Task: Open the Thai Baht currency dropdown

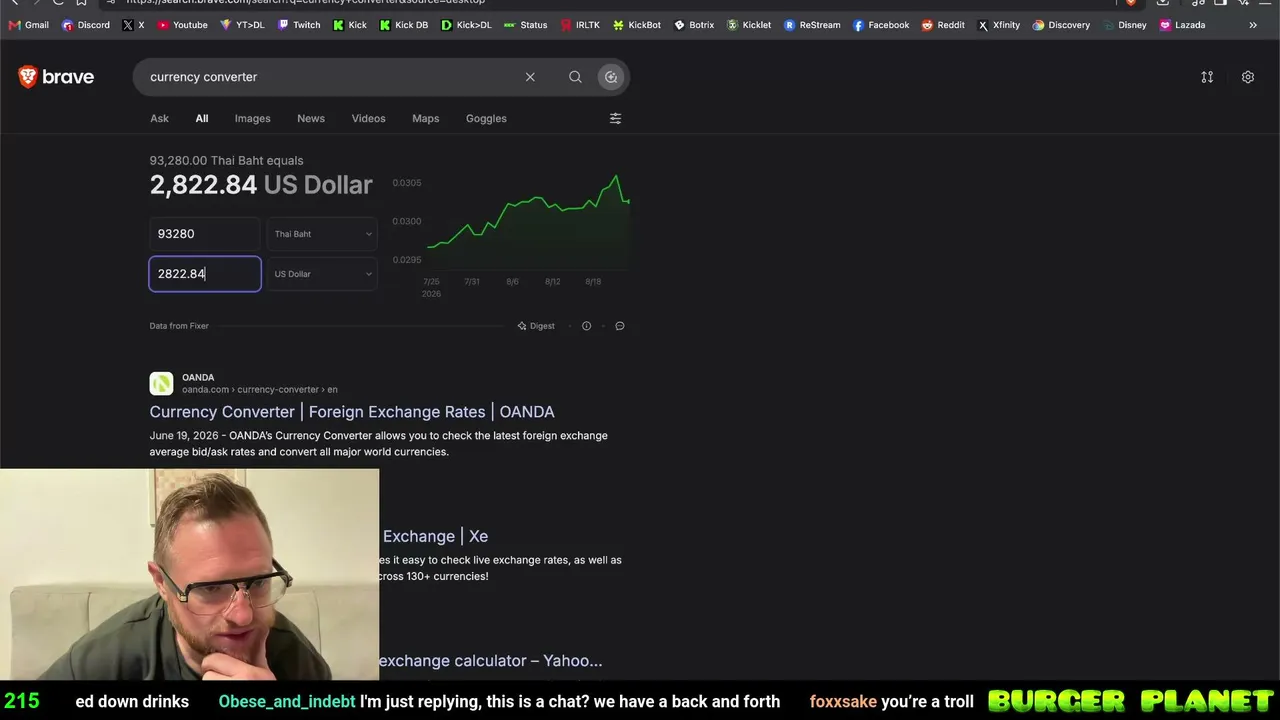Action: point(322,234)
